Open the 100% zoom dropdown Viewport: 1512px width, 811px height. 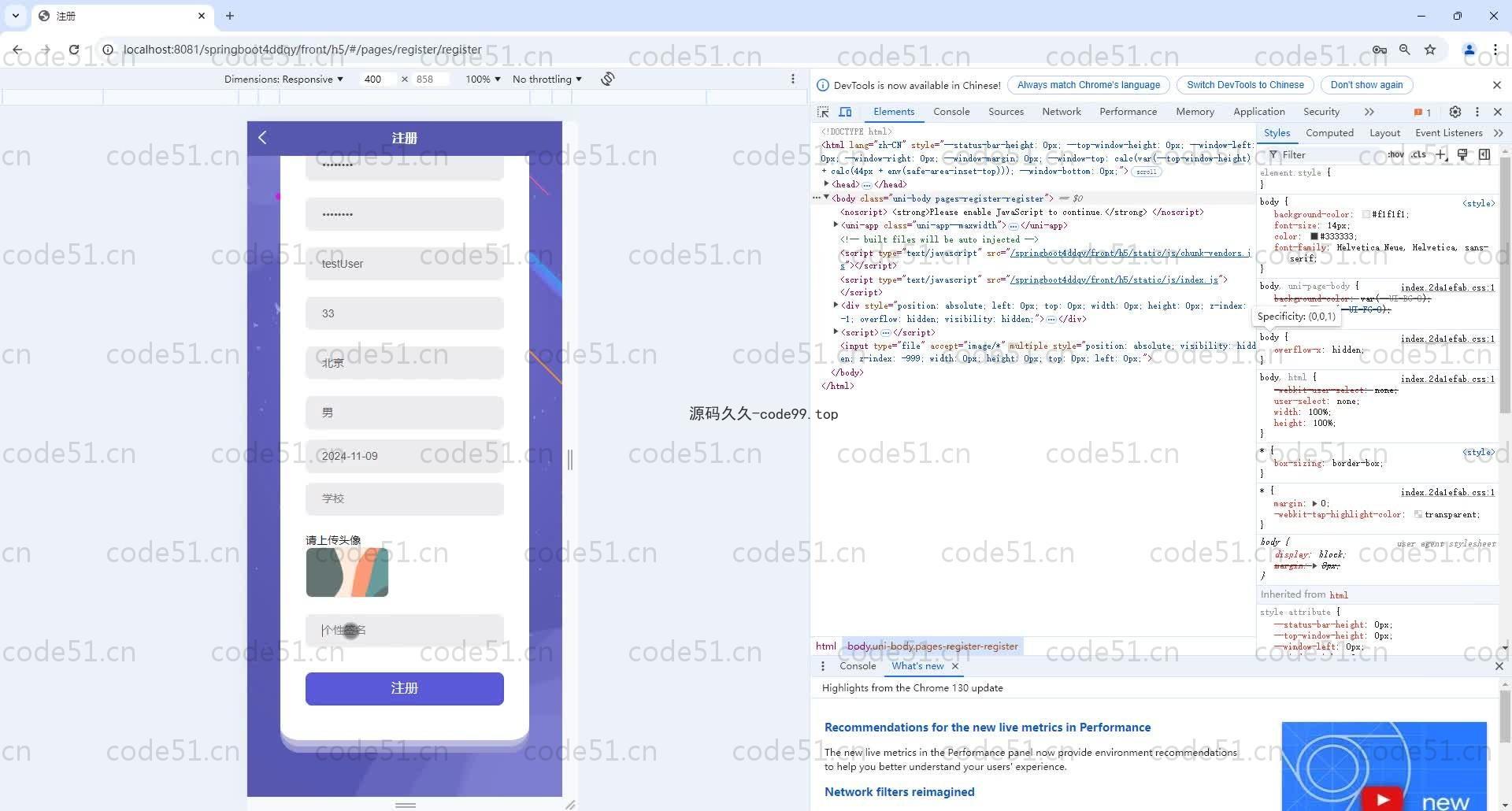point(483,79)
